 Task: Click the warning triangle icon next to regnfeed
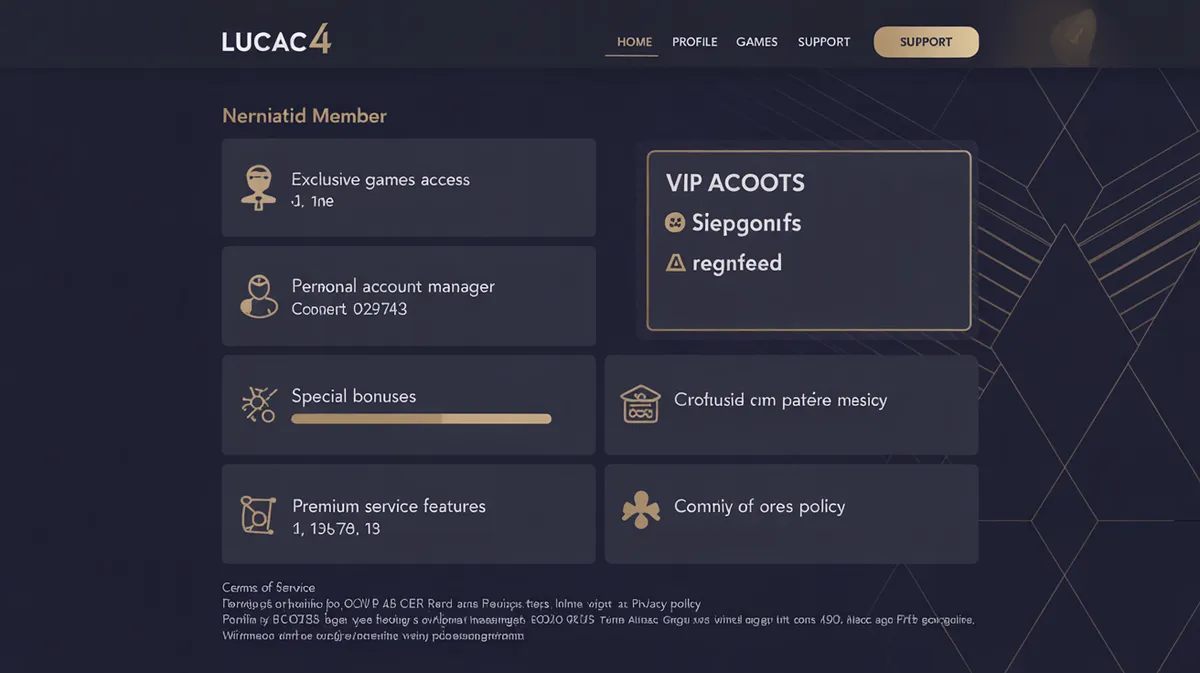(x=676, y=263)
